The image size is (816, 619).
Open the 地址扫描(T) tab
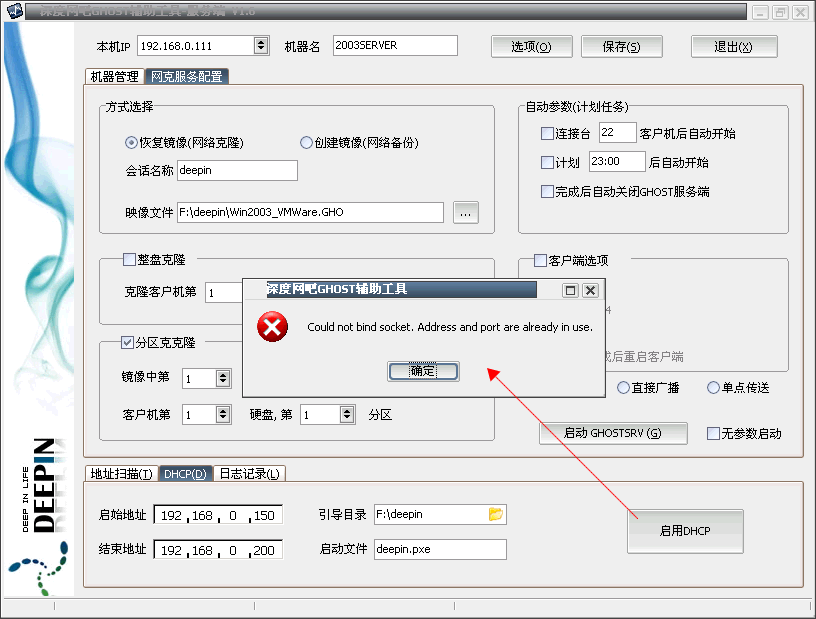[121, 473]
